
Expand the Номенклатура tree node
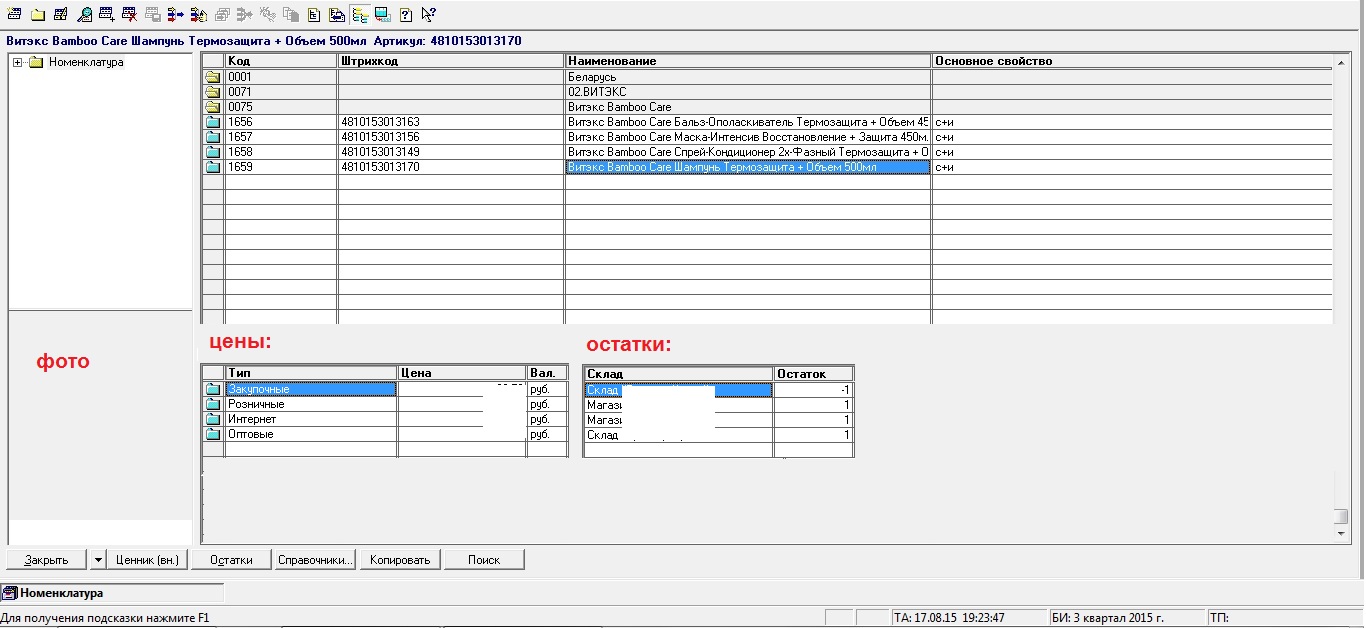tap(18, 62)
